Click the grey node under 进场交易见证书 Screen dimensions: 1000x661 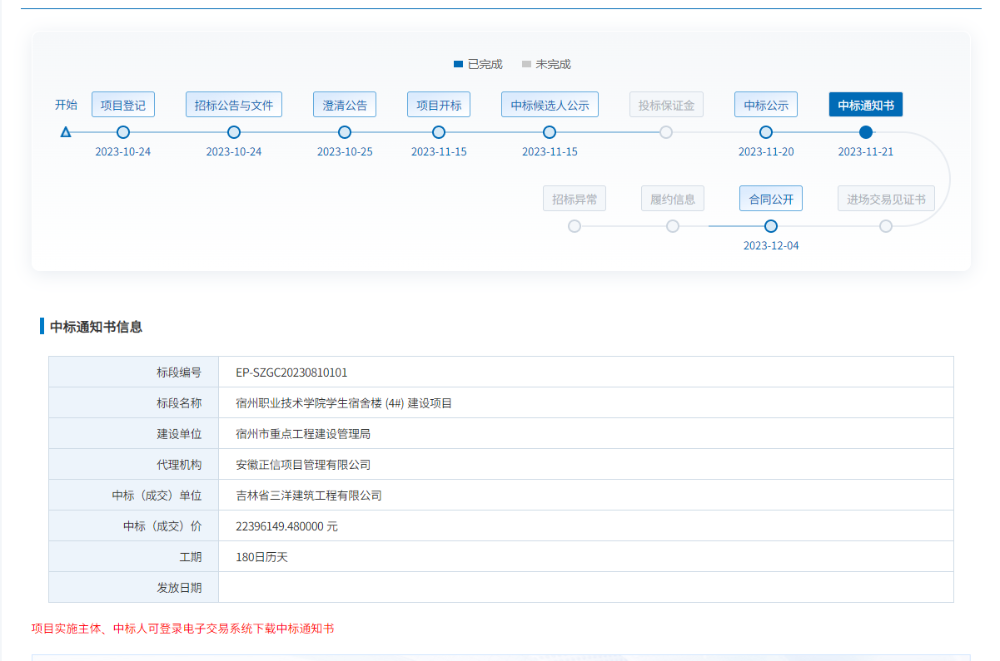pos(886,226)
